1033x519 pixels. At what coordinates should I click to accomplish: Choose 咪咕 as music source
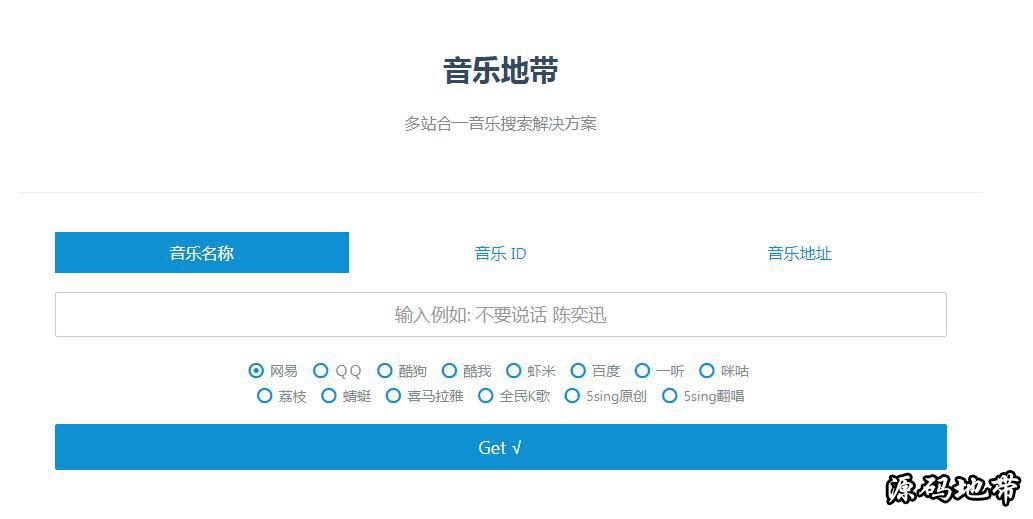707,371
